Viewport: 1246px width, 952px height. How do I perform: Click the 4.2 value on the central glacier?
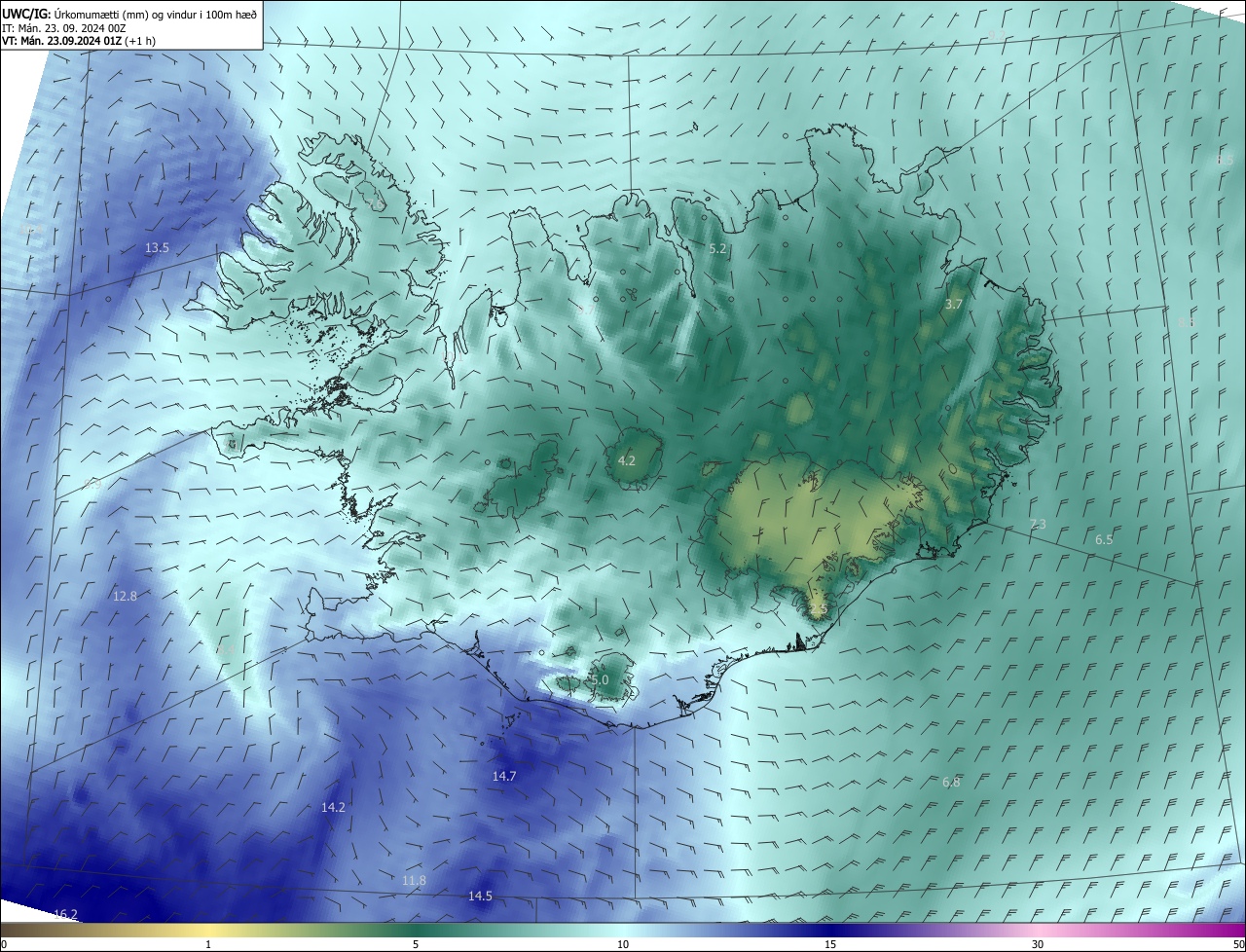[x=627, y=460]
